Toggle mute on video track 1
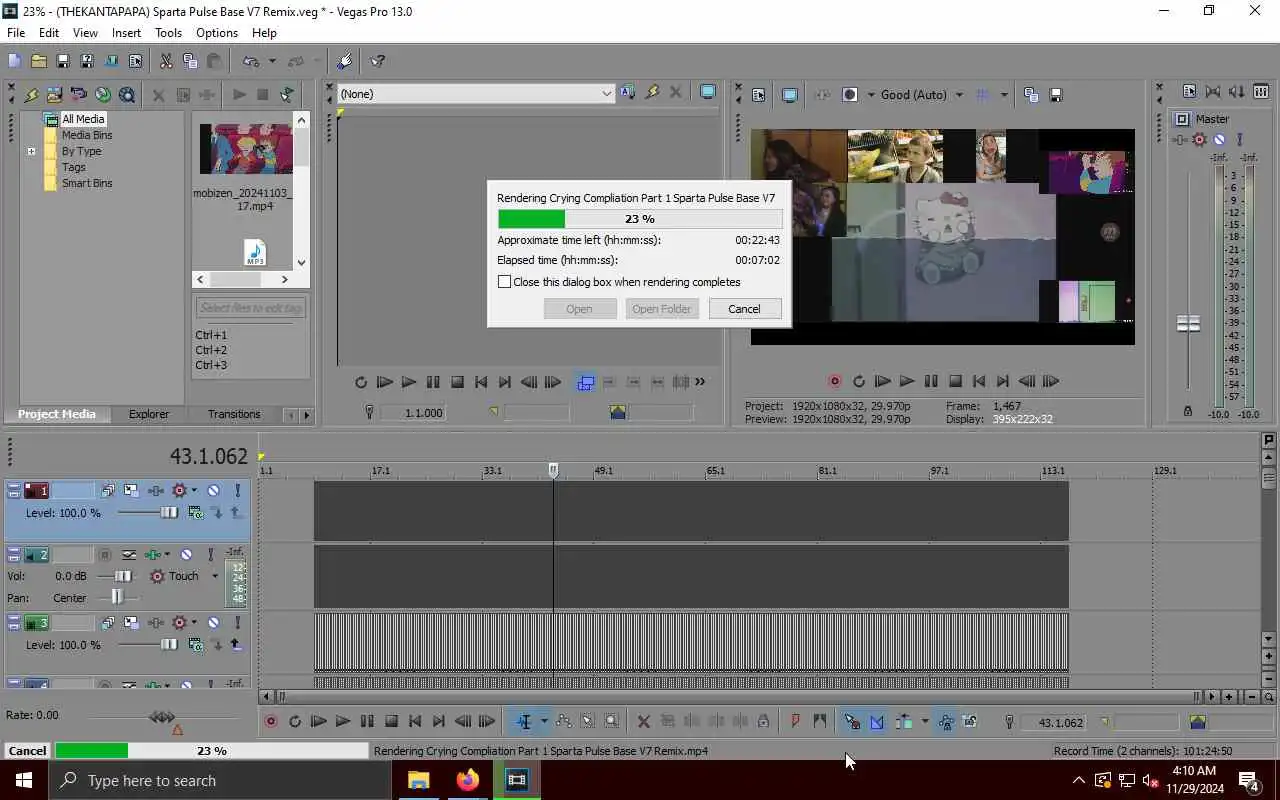 (213, 490)
